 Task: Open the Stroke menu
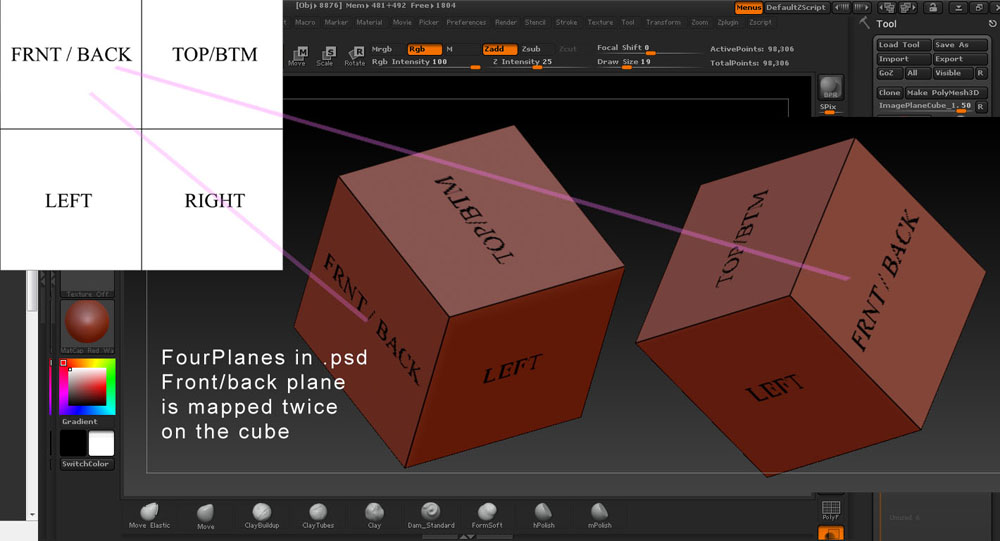point(566,22)
